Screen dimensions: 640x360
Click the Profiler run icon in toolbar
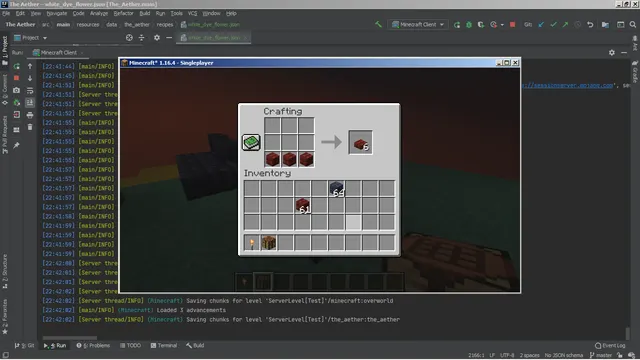pyautogui.click(x=493, y=25)
